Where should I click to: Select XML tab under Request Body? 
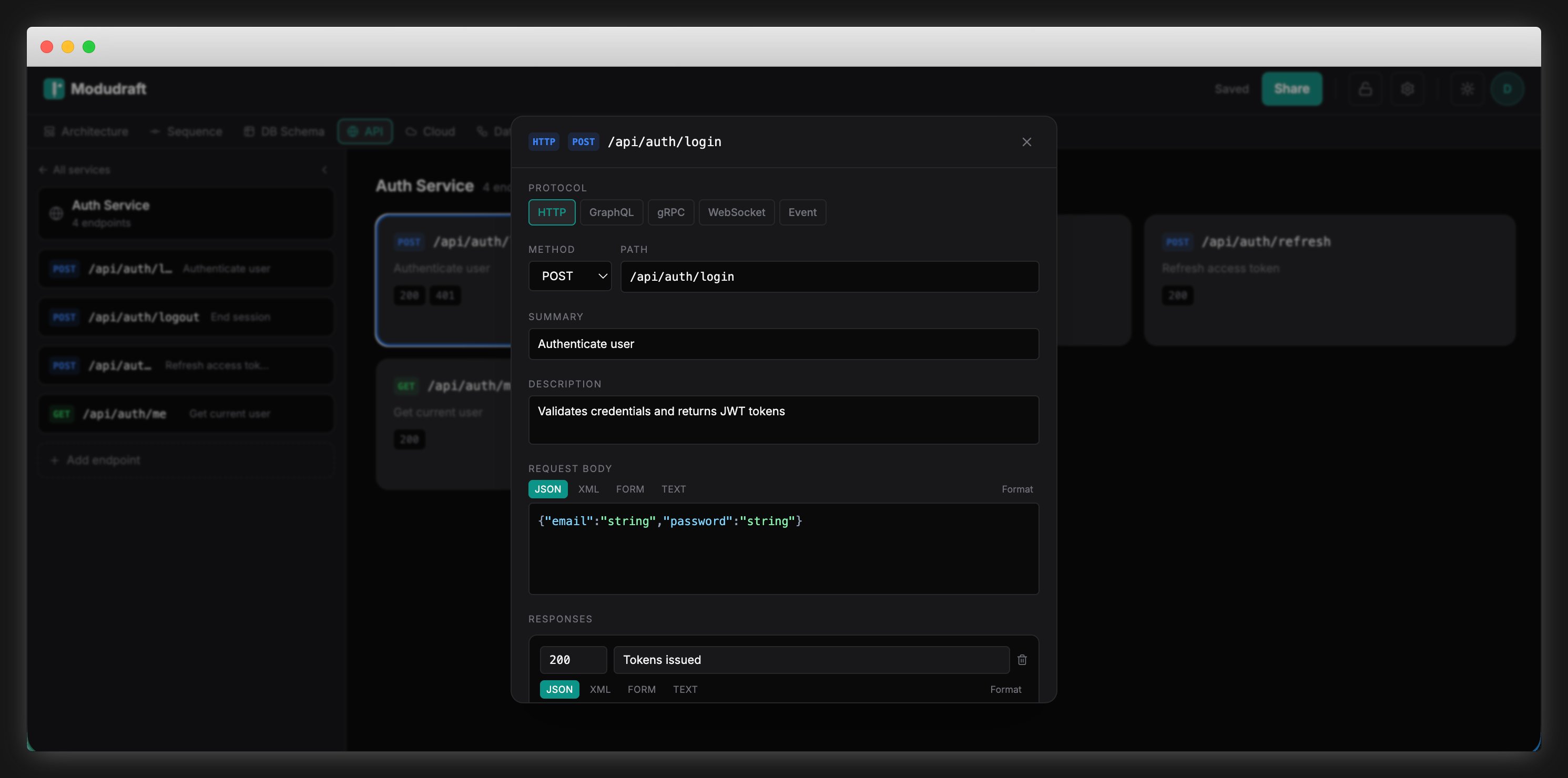click(x=588, y=489)
